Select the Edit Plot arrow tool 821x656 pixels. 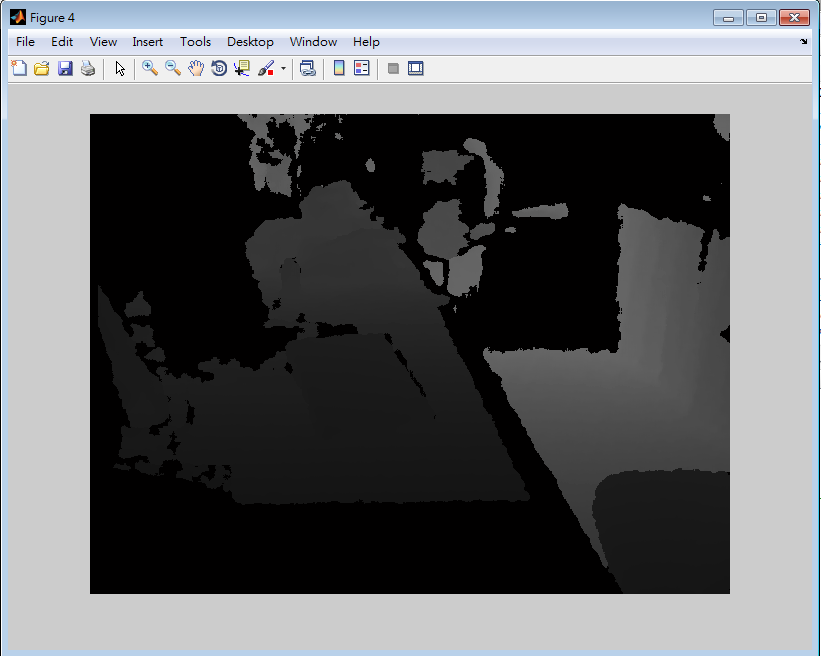[120, 68]
